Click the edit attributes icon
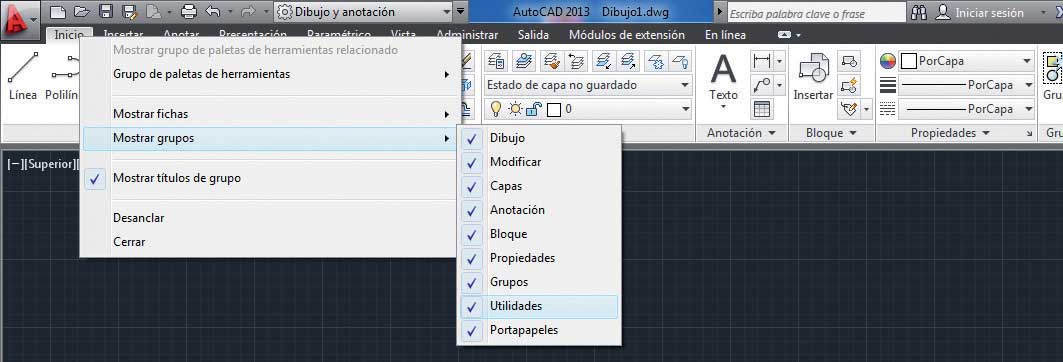Screen dimensions: 1063x362 click(848, 108)
